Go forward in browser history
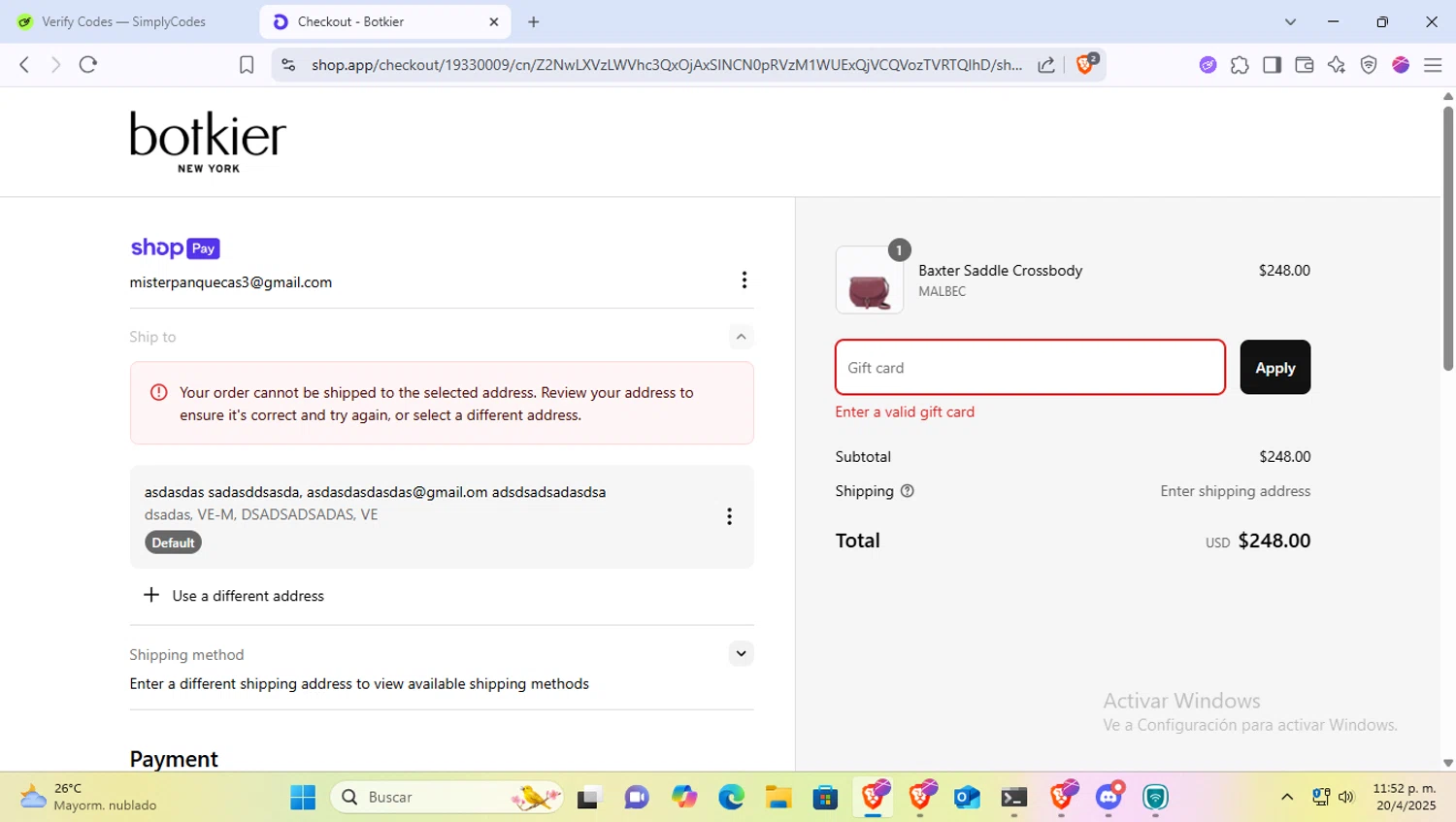Viewport: 1456px width, 822px height. tap(55, 65)
